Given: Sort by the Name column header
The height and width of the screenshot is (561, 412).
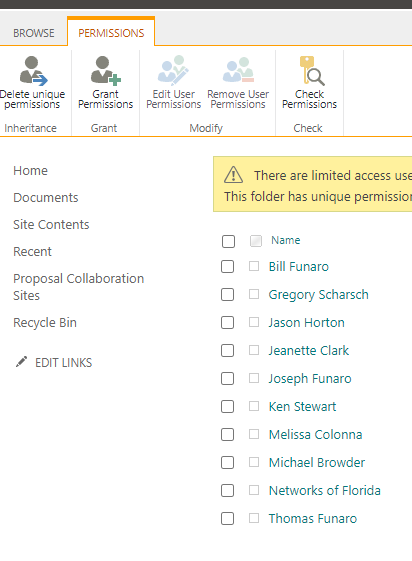Looking at the screenshot, I should click(x=285, y=240).
